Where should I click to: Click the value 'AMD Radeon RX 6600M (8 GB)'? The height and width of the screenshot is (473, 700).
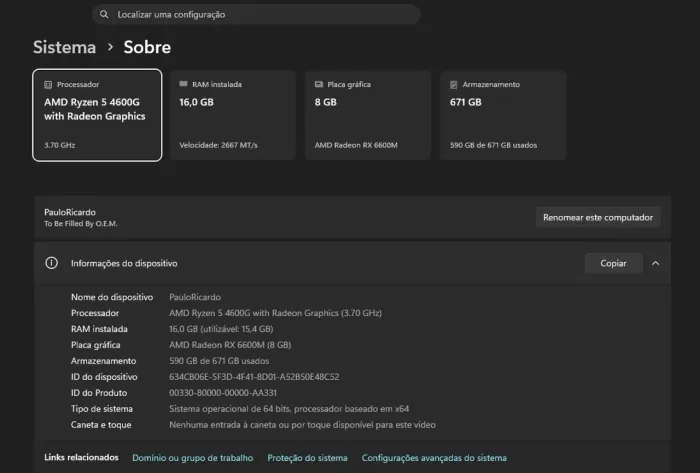click(230, 345)
